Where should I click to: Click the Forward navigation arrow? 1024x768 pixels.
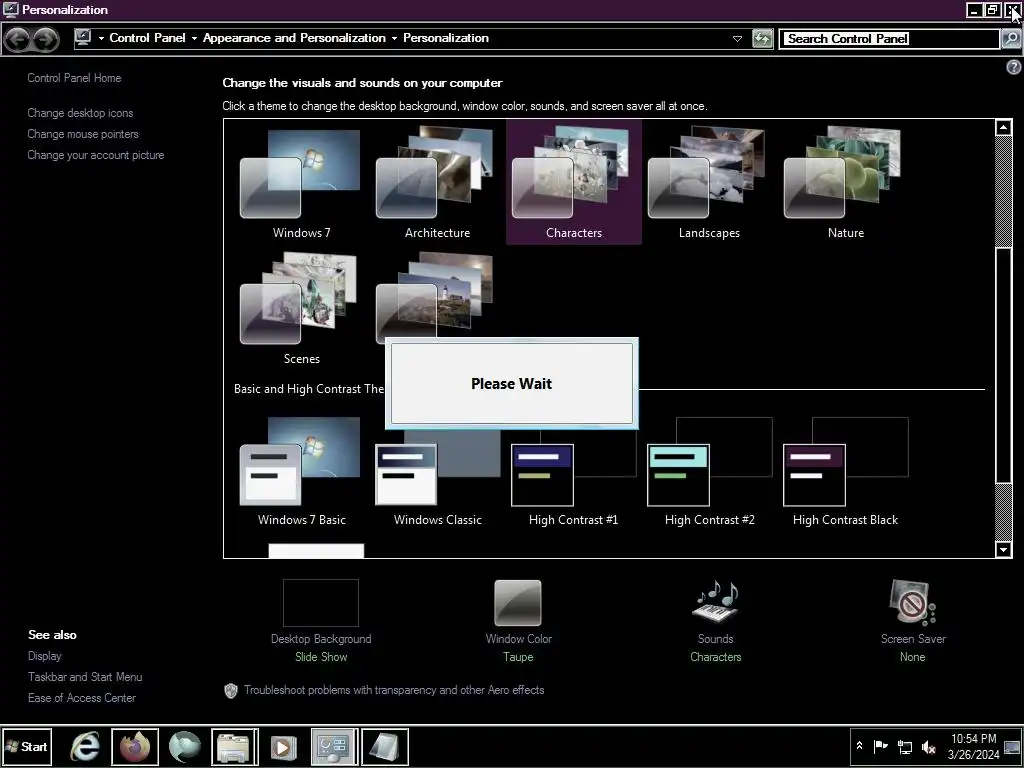click(45, 39)
